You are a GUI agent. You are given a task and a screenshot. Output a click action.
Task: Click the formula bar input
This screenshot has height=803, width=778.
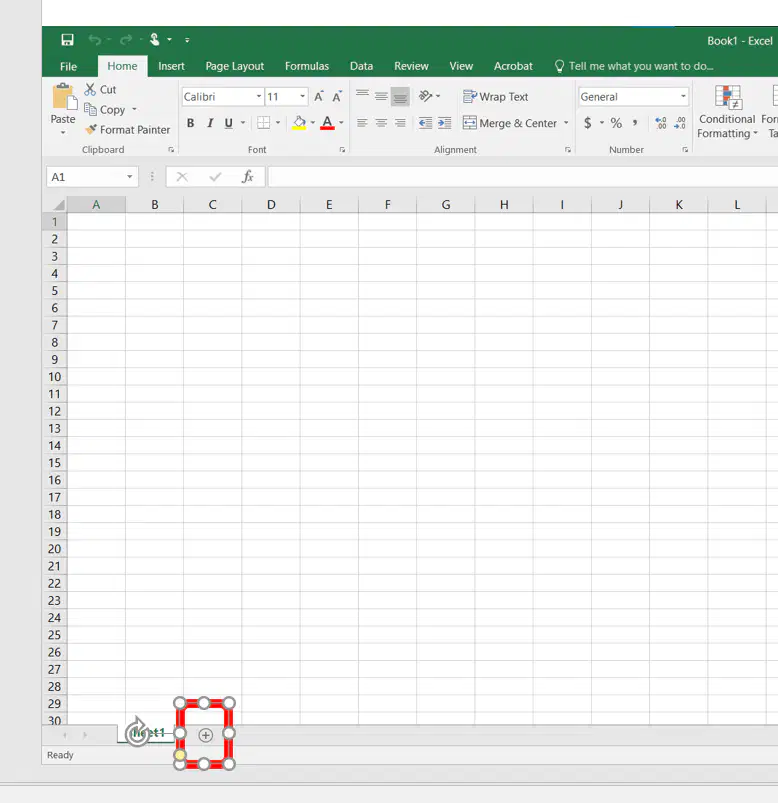click(522, 177)
